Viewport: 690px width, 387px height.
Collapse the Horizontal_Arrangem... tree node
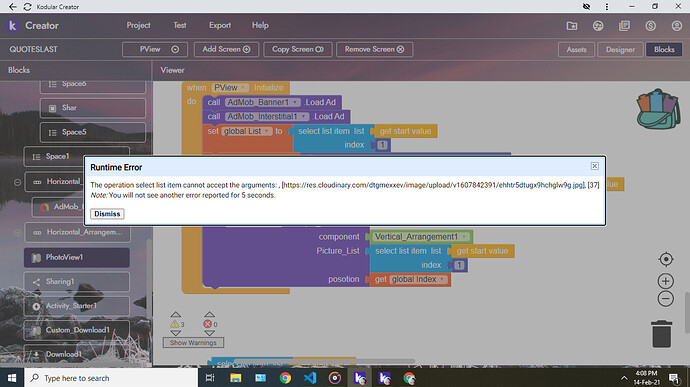pyautogui.click(x=18, y=232)
